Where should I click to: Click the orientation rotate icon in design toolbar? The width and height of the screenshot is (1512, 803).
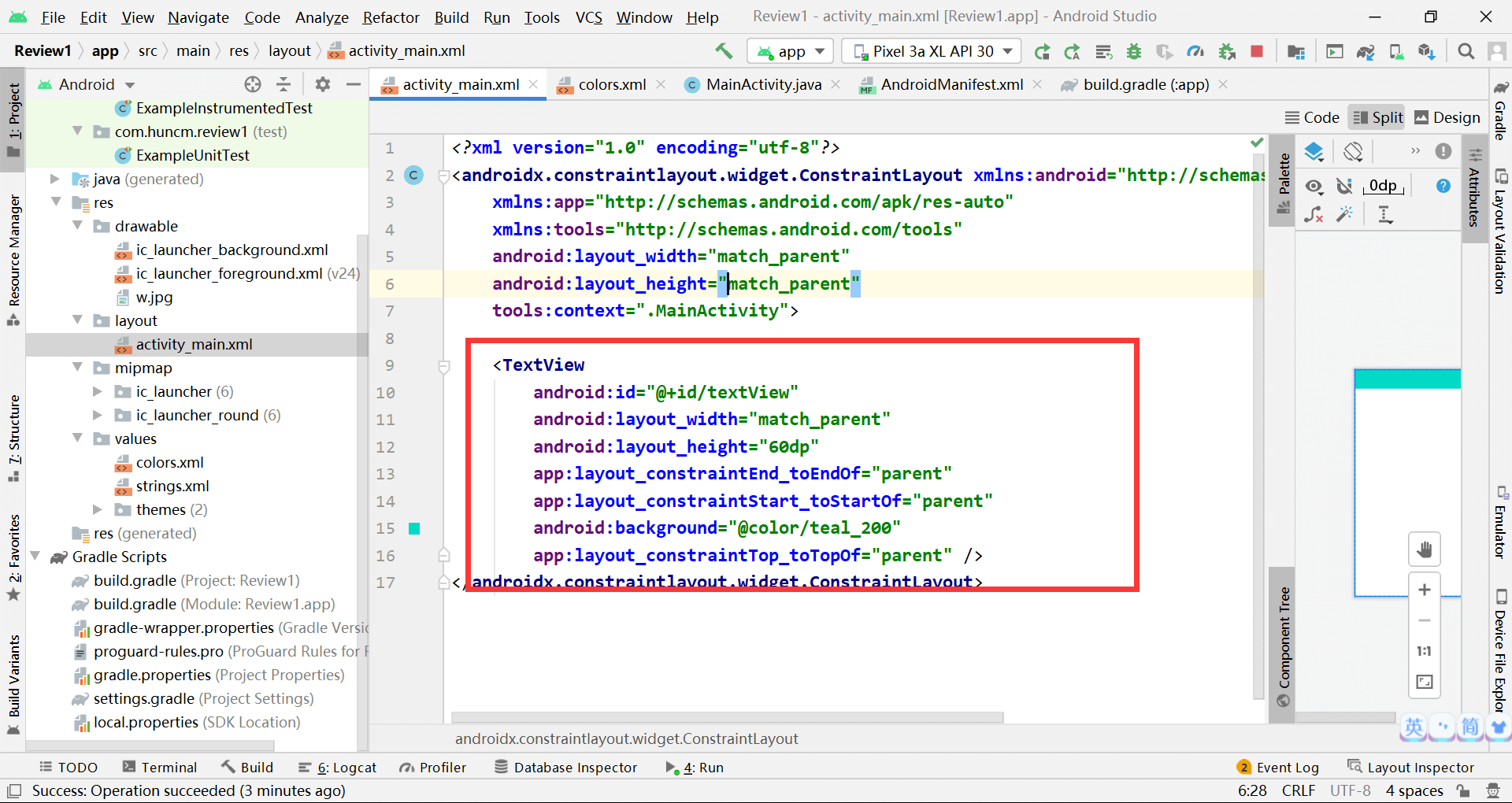(x=1353, y=151)
